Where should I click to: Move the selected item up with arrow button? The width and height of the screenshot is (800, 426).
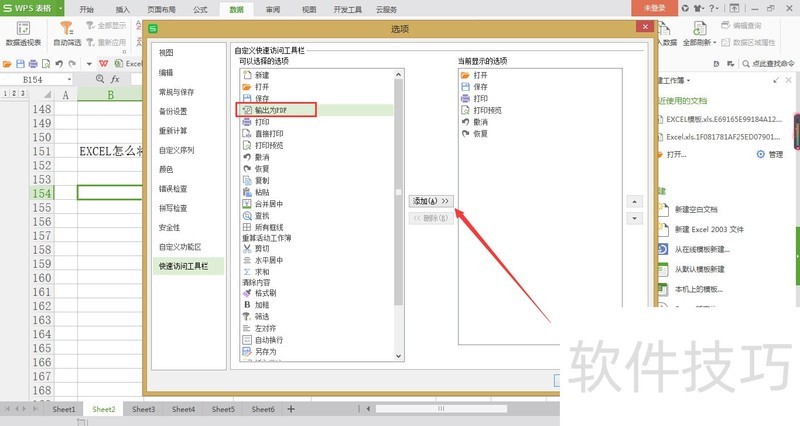tap(634, 202)
